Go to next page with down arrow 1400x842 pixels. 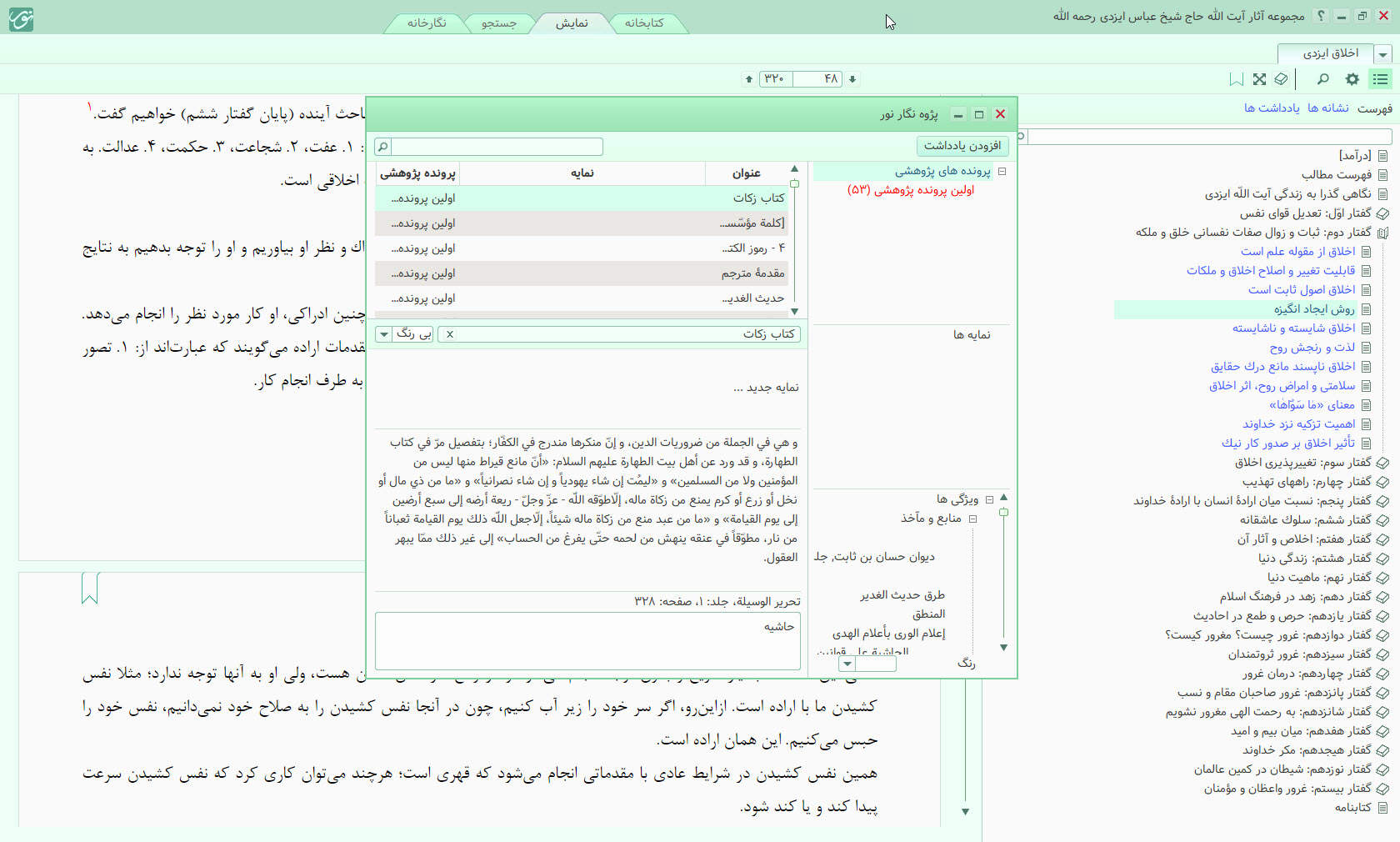852,79
